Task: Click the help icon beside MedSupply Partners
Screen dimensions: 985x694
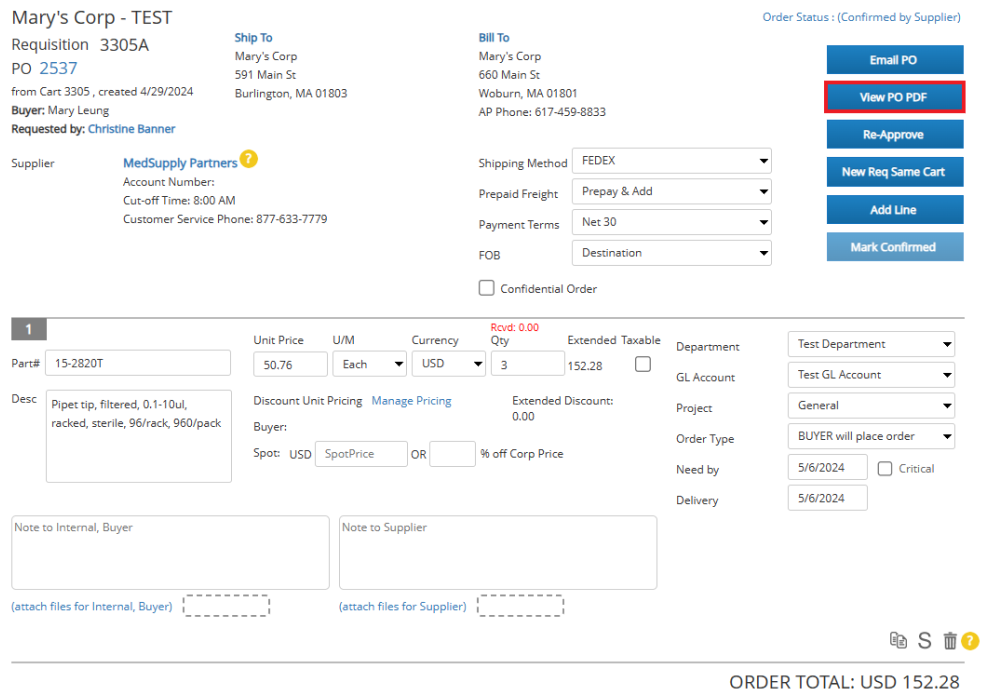Action: (x=248, y=159)
